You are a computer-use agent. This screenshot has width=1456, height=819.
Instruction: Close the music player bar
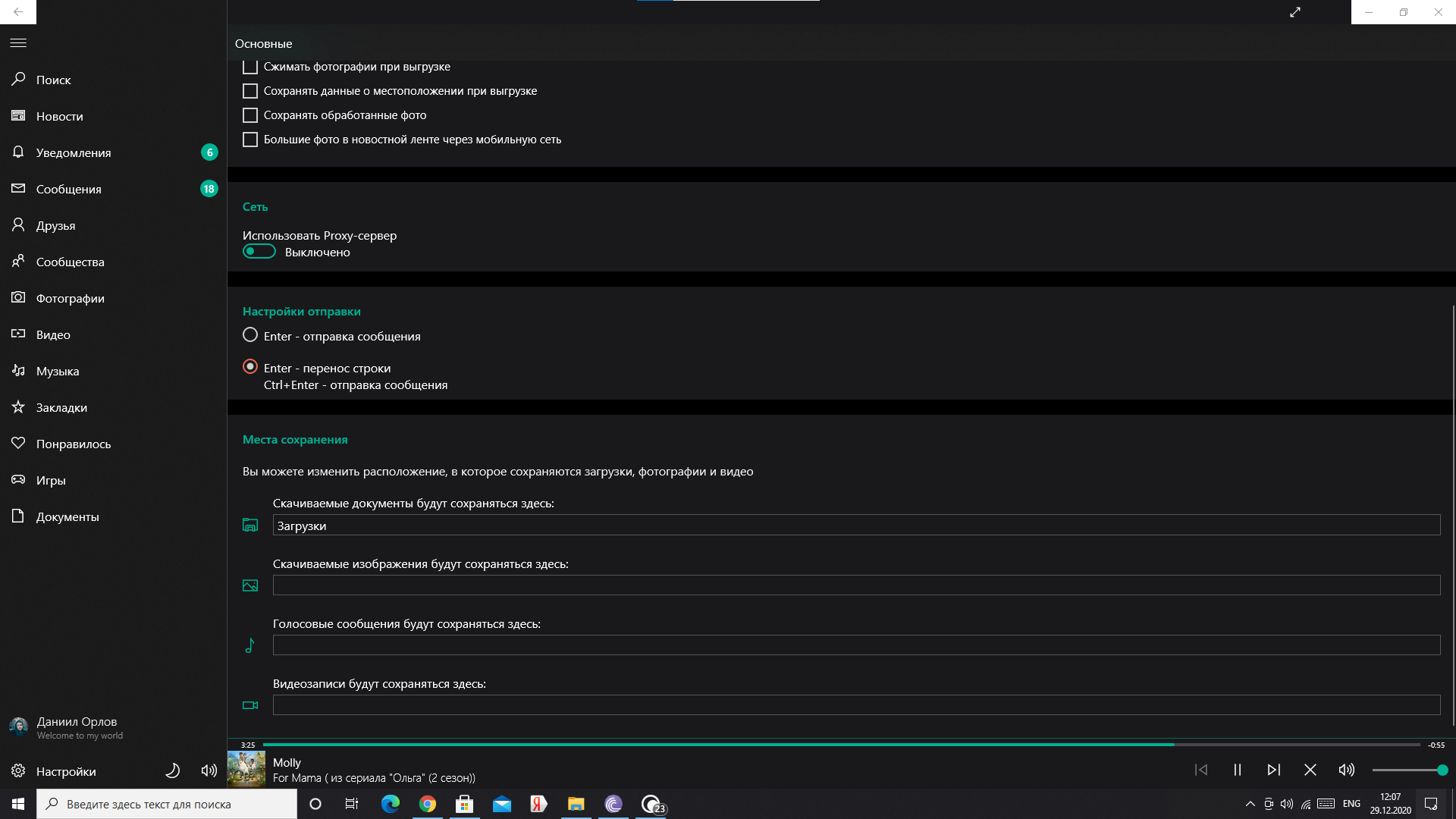click(1310, 770)
